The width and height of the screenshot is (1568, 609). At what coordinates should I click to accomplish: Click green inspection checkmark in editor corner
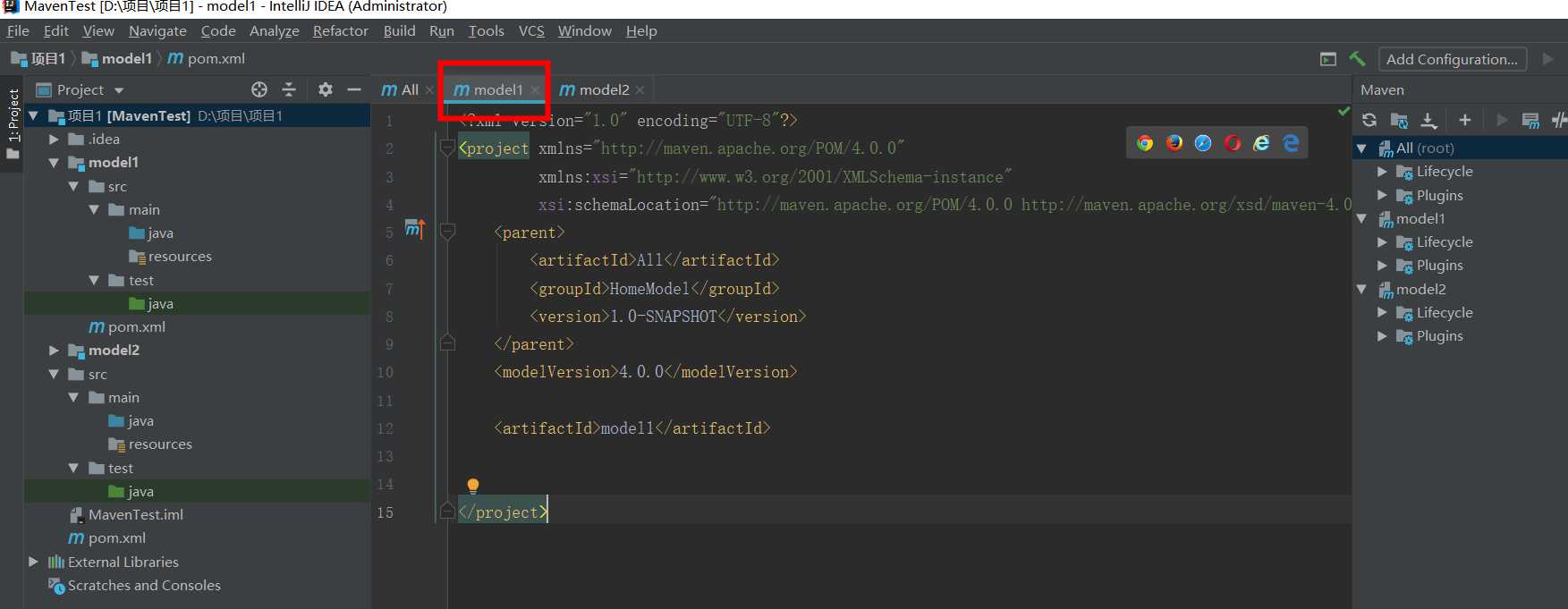(x=1343, y=112)
